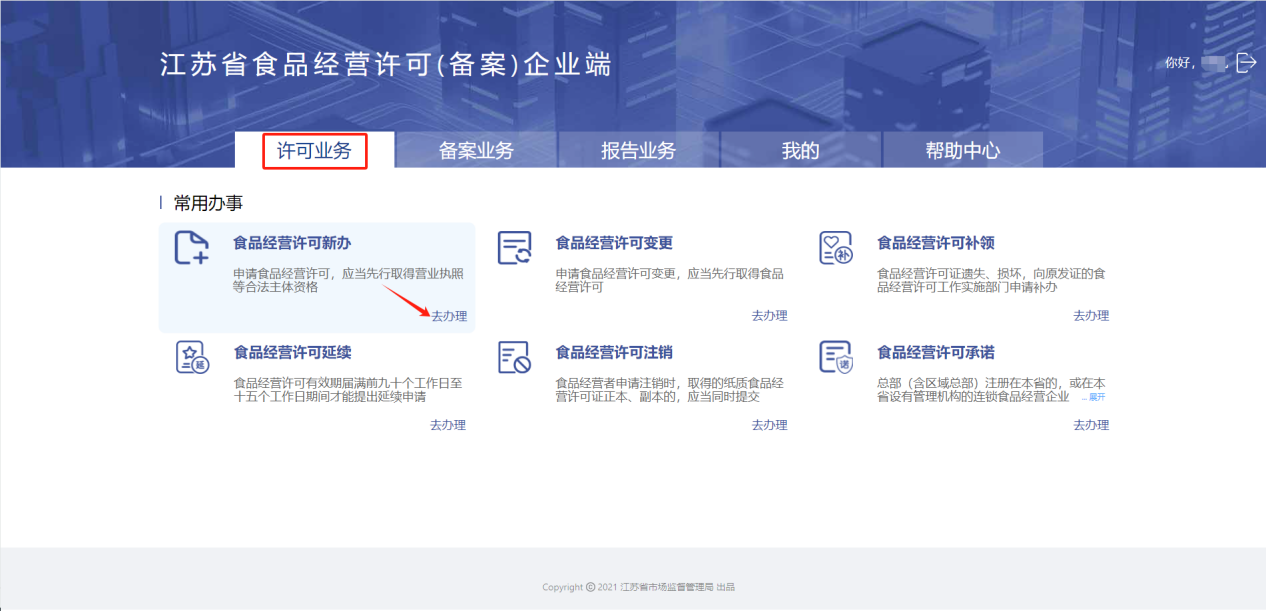Viewport: 1266px width, 611px height.
Task: Click the 食品经营许可承诺 shield icon
Action: 835,357
